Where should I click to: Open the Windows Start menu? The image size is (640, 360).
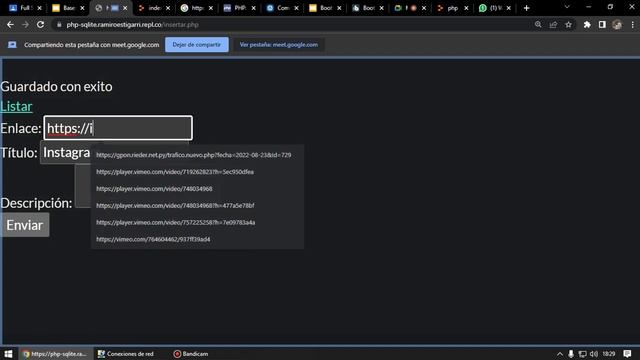(x=8, y=353)
